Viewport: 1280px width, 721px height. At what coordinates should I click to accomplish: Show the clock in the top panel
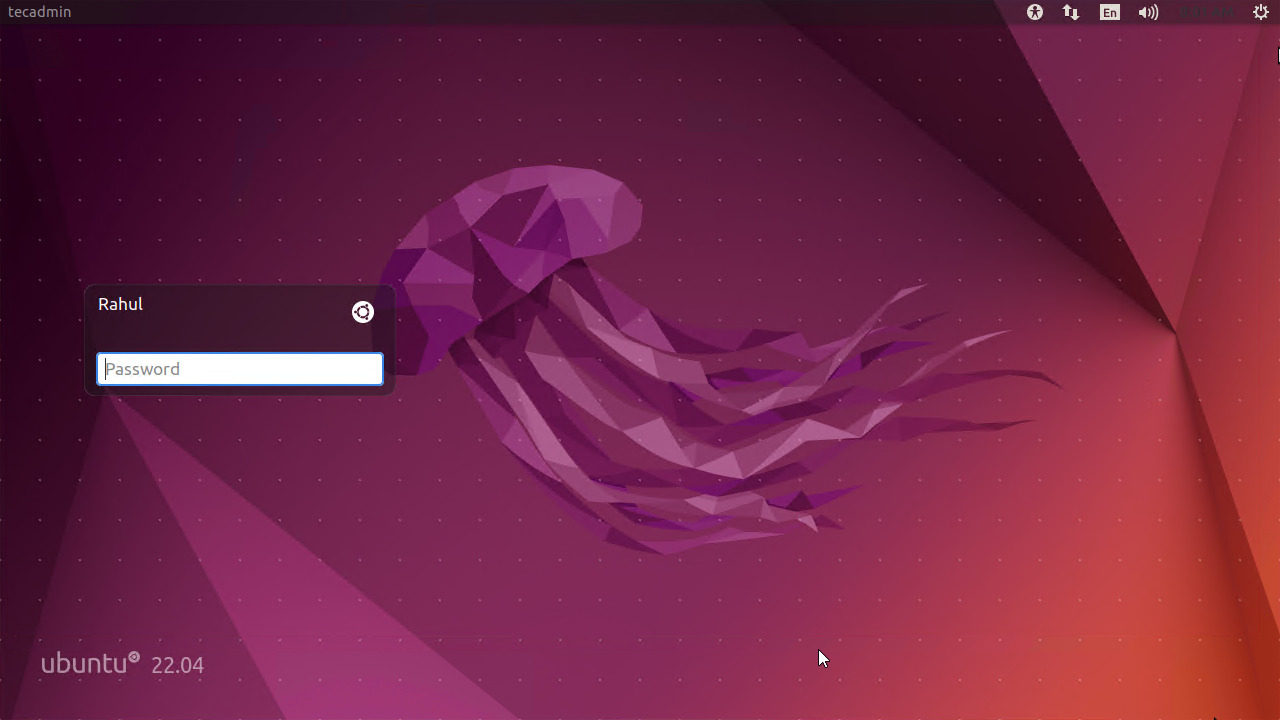click(1206, 12)
